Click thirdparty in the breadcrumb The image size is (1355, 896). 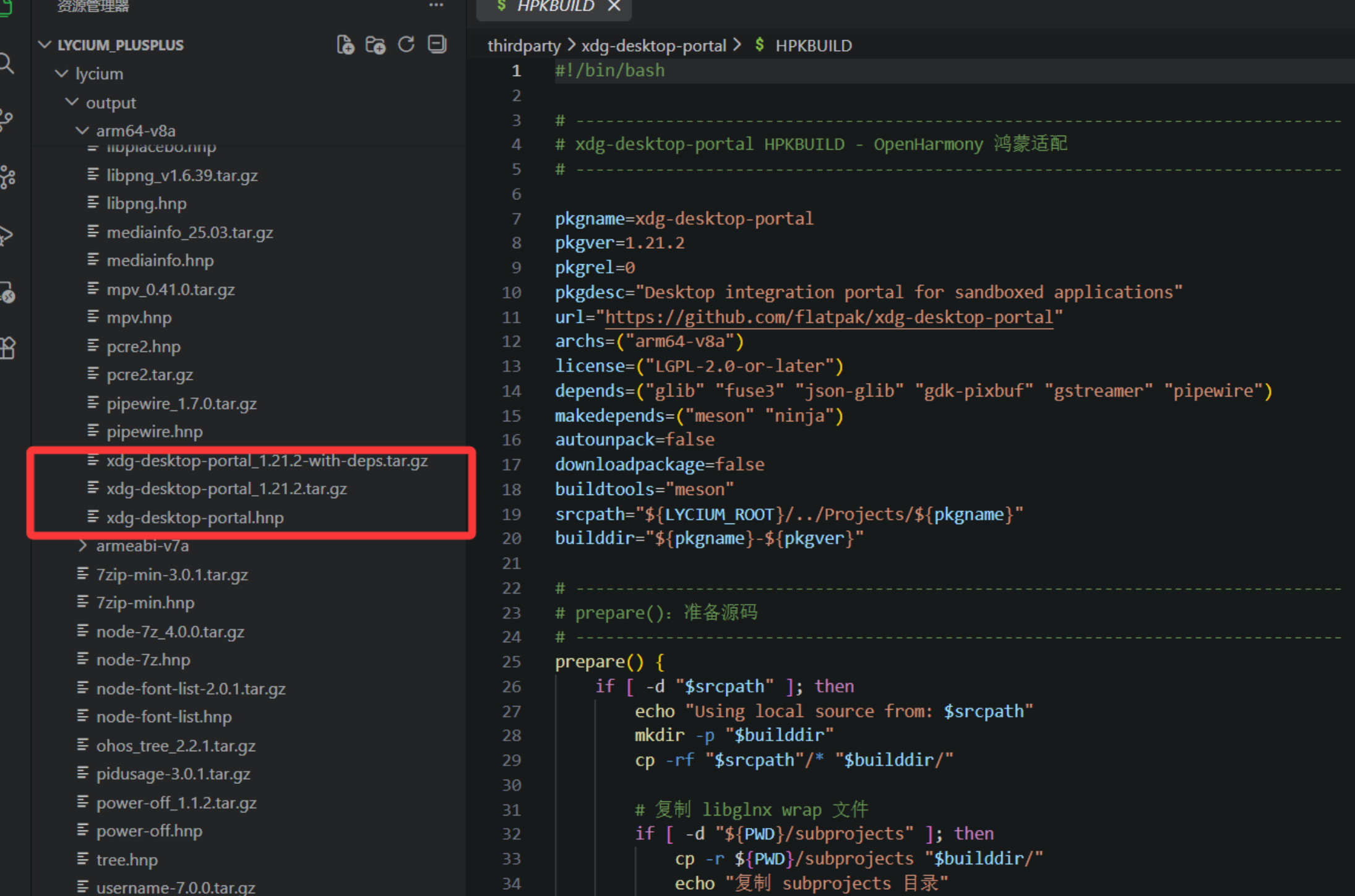point(524,46)
